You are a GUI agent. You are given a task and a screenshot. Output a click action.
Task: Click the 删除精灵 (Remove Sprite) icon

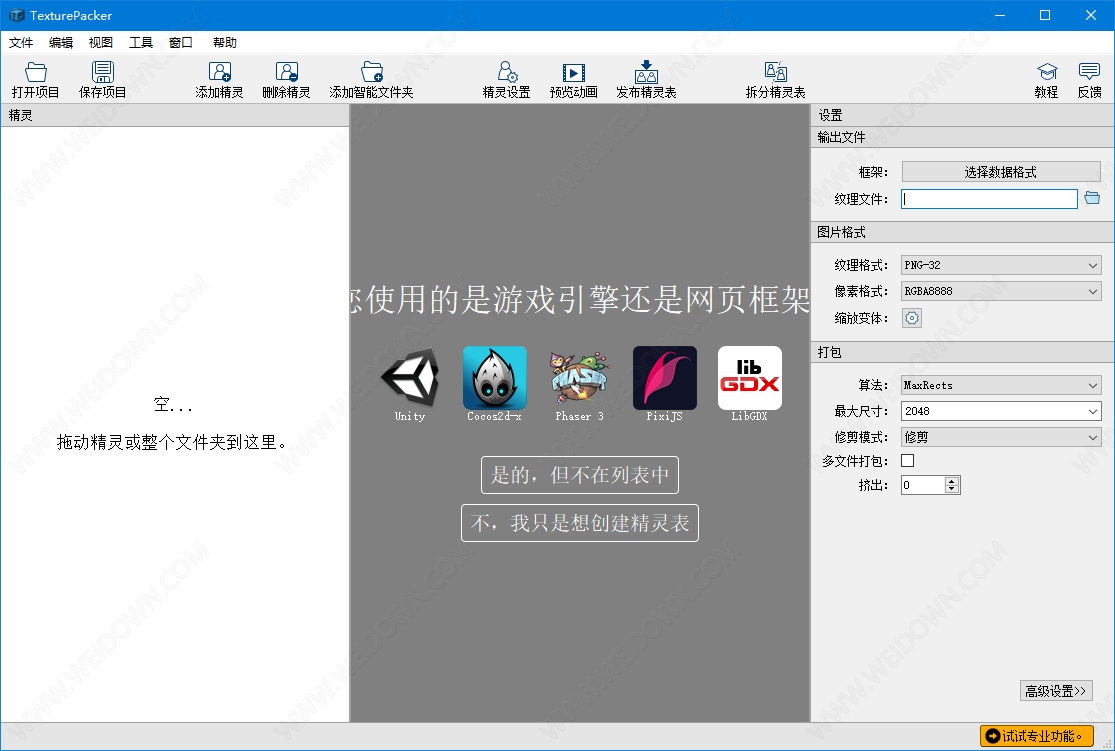click(x=287, y=72)
